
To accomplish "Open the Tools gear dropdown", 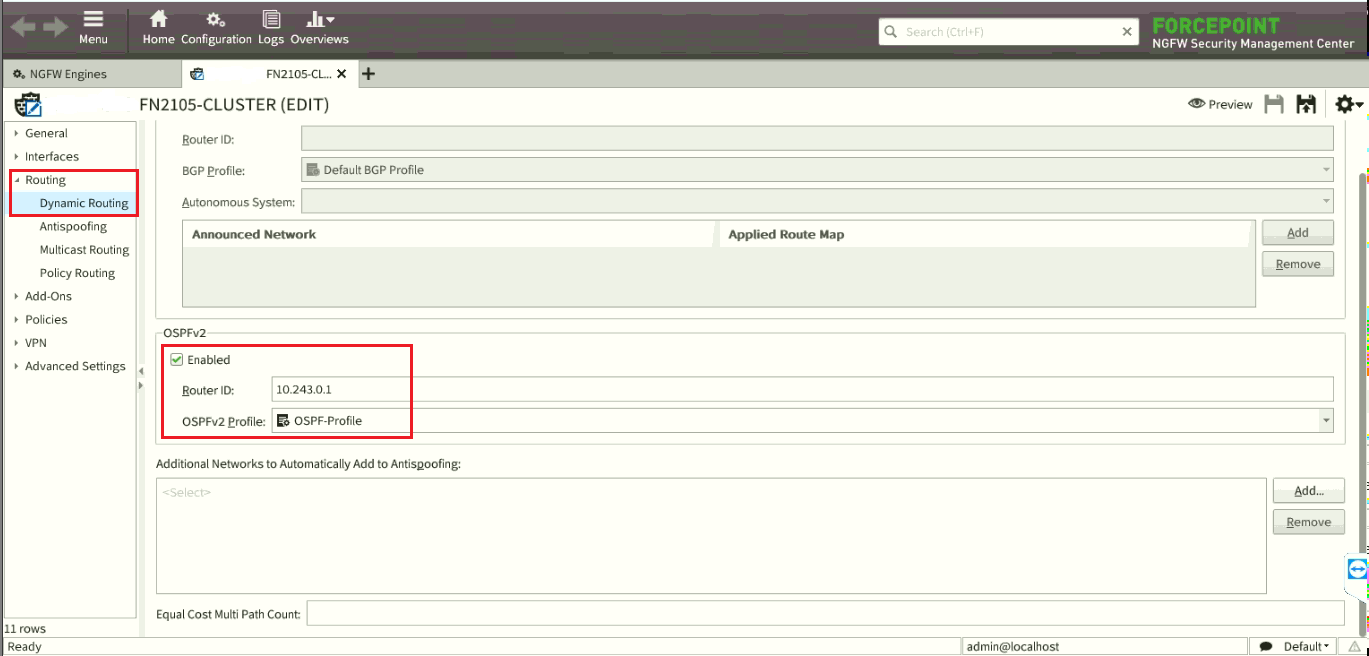I will click(1347, 104).
